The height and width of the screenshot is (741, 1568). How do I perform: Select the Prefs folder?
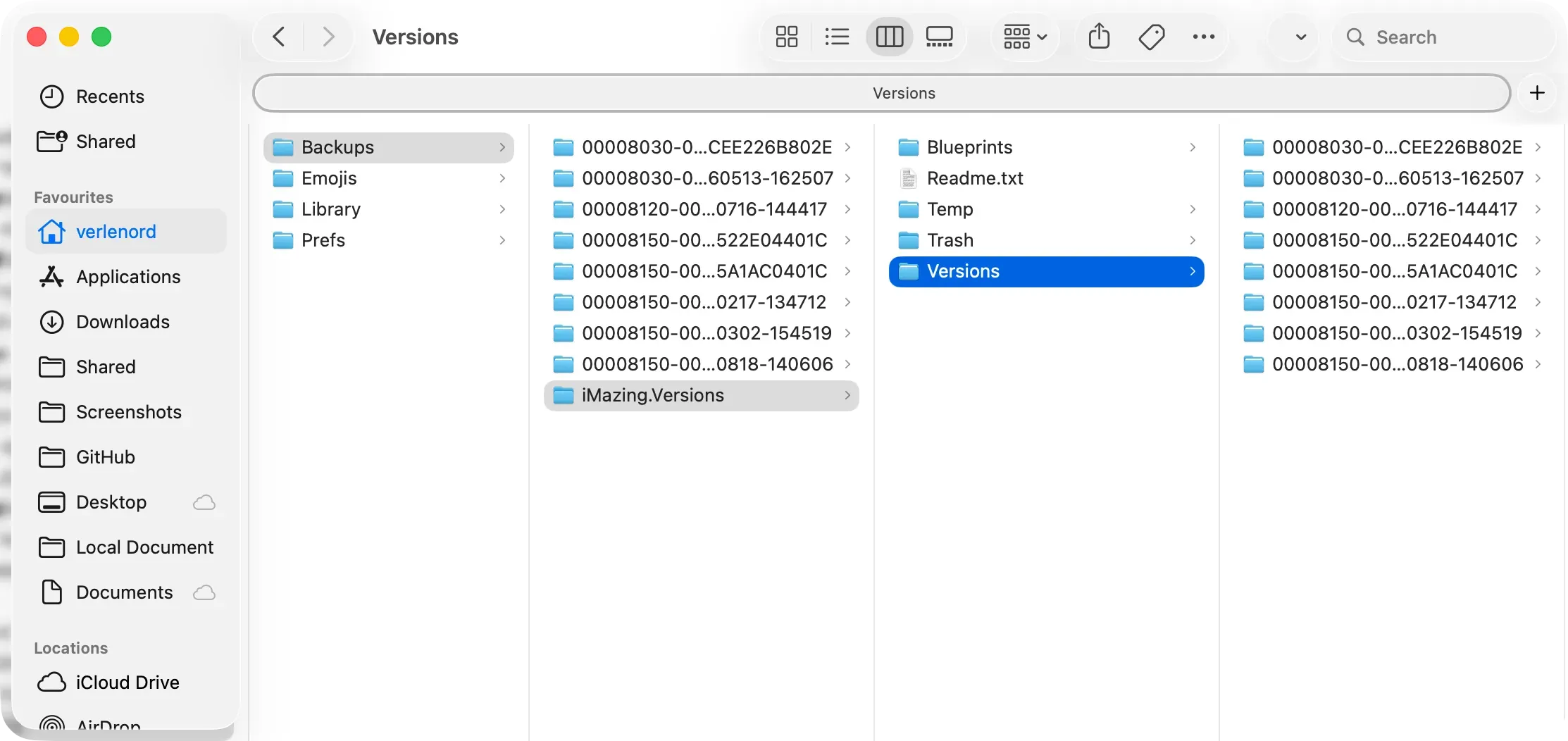pos(389,240)
